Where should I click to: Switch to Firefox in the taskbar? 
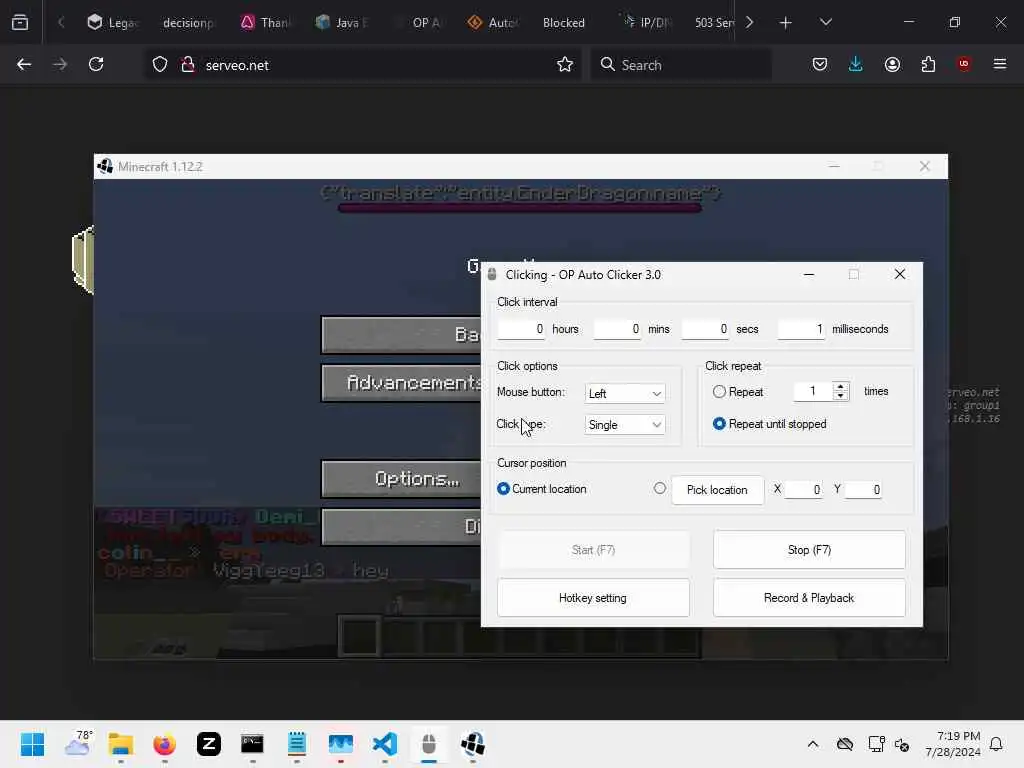tap(165, 744)
